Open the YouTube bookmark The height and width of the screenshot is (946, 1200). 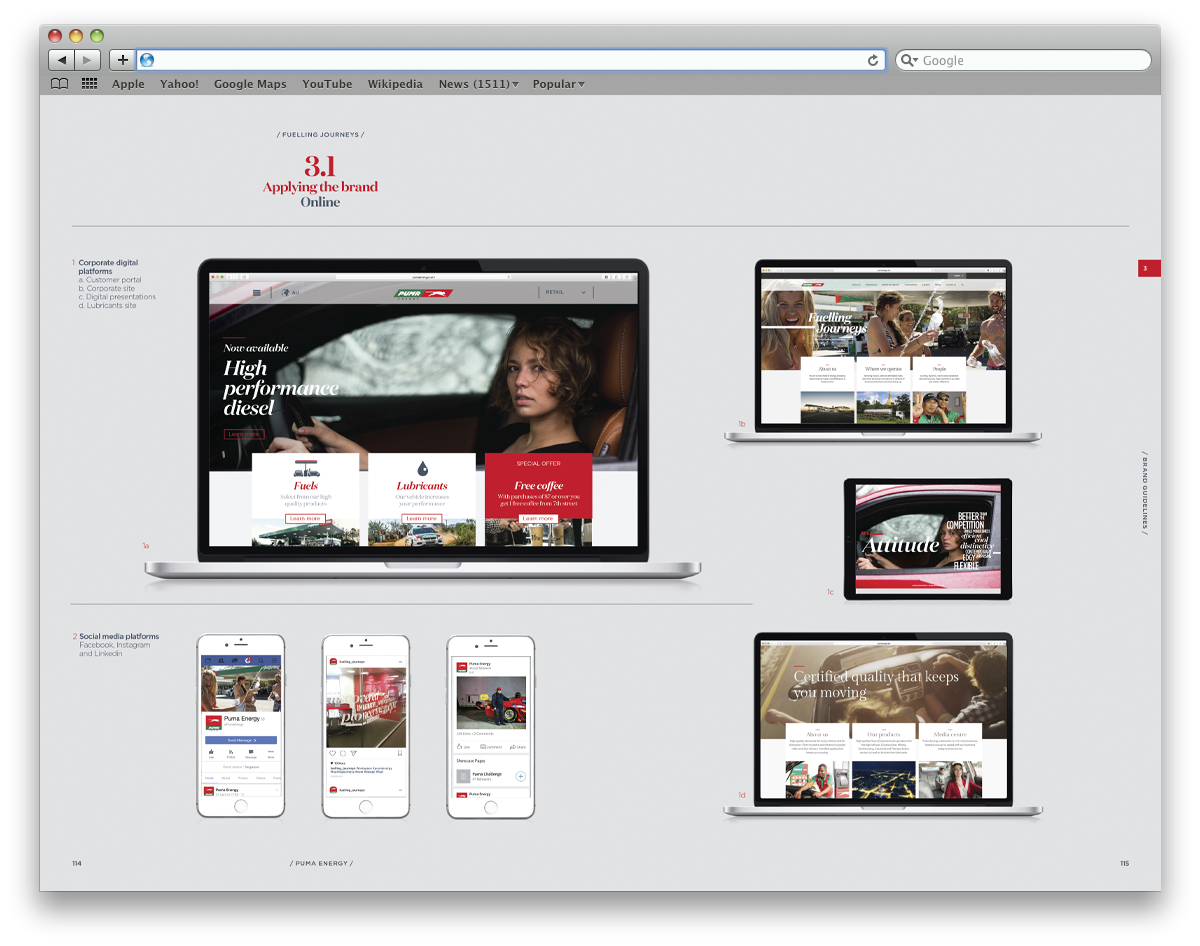coord(327,84)
